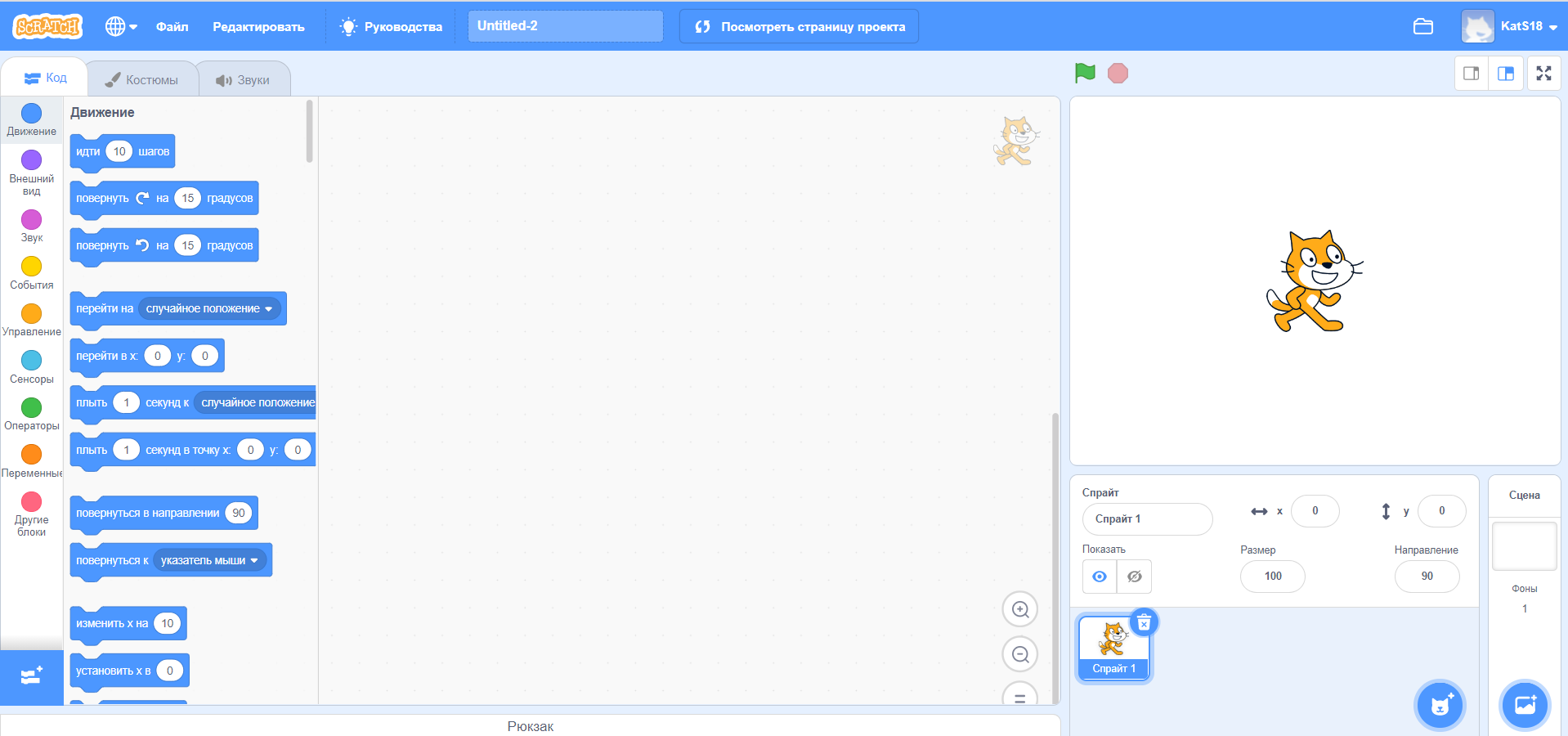Click the Направление field showing 90
Image resolution: width=1568 pixels, height=736 pixels.
tap(1427, 577)
